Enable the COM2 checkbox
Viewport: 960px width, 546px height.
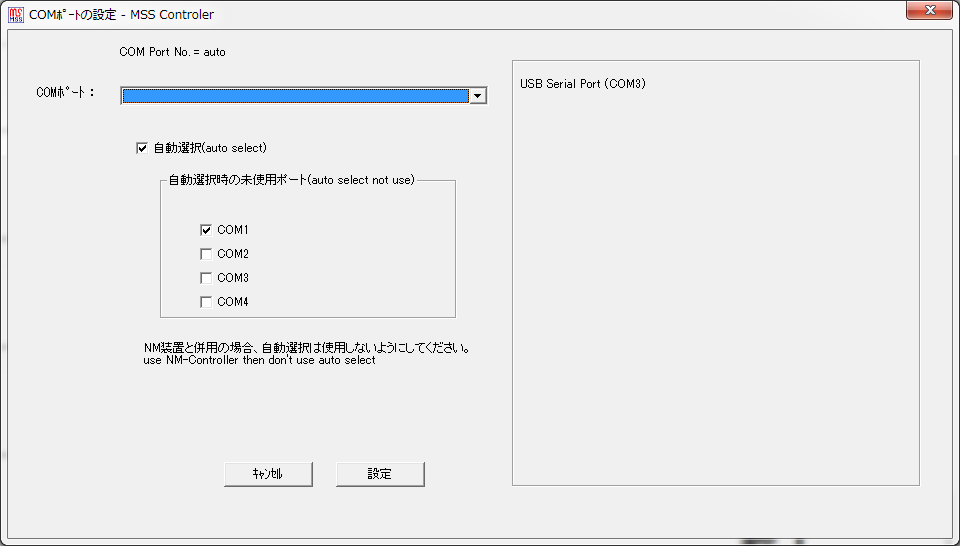click(x=206, y=254)
